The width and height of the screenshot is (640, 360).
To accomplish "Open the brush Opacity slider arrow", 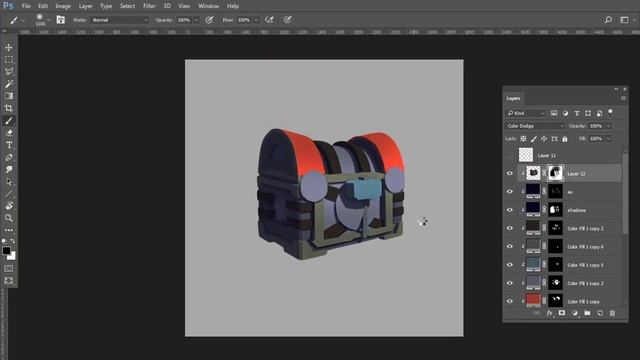I will point(196,20).
